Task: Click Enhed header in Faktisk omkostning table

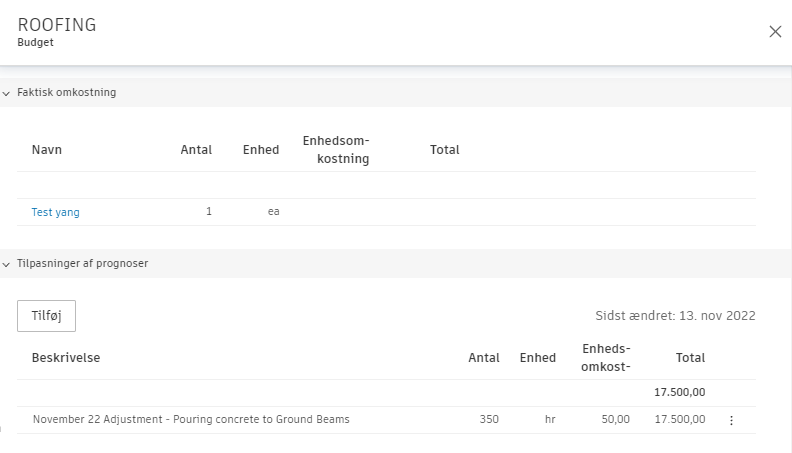Action: click(261, 150)
